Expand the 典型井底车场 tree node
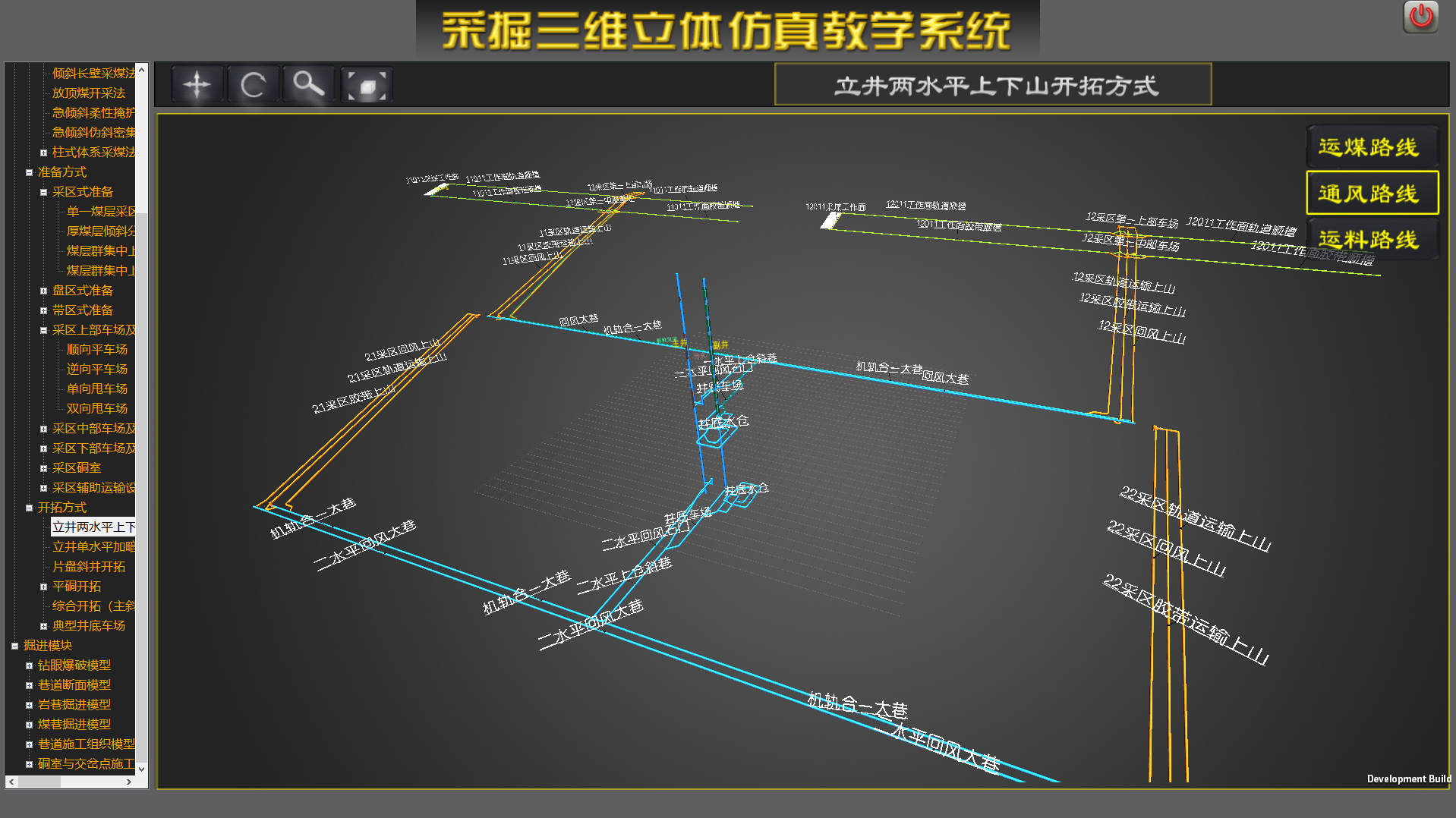Image resolution: width=1456 pixels, height=818 pixels. point(44,625)
